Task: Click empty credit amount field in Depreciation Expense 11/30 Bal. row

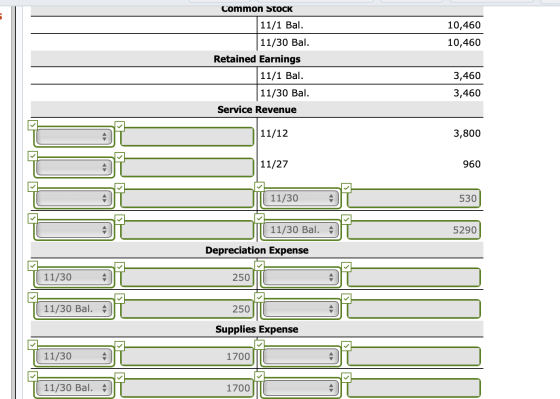Action: point(414,309)
